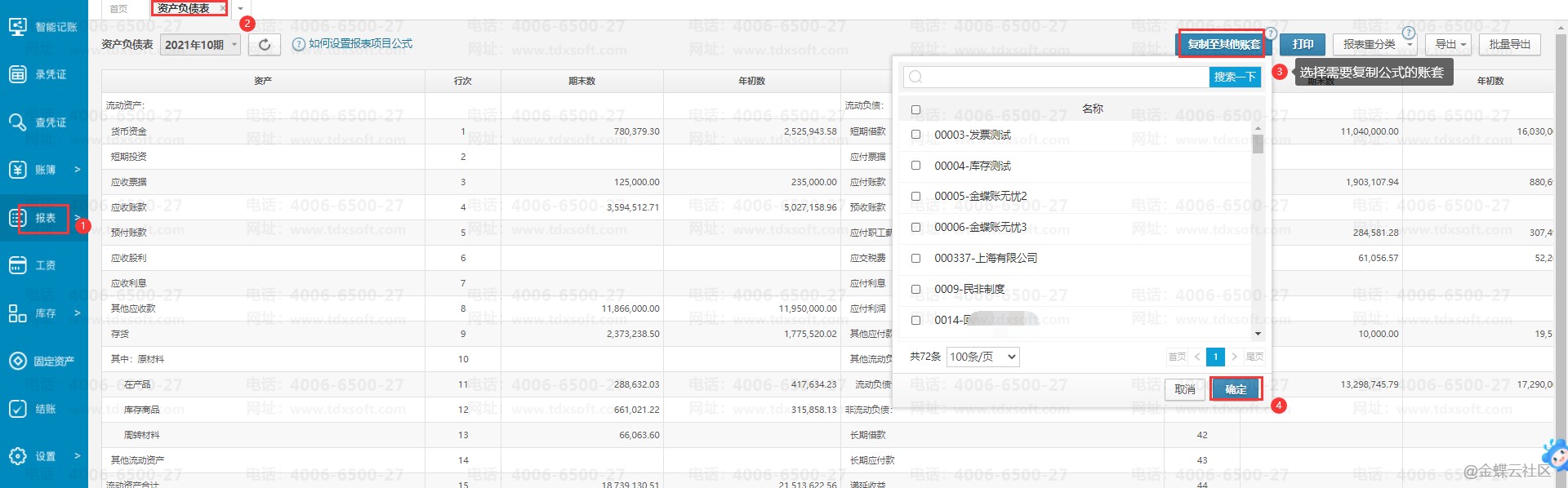Click the 智能记账 sidebar icon
The width and height of the screenshot is (1568, 488).
click(x=18, y=27)
